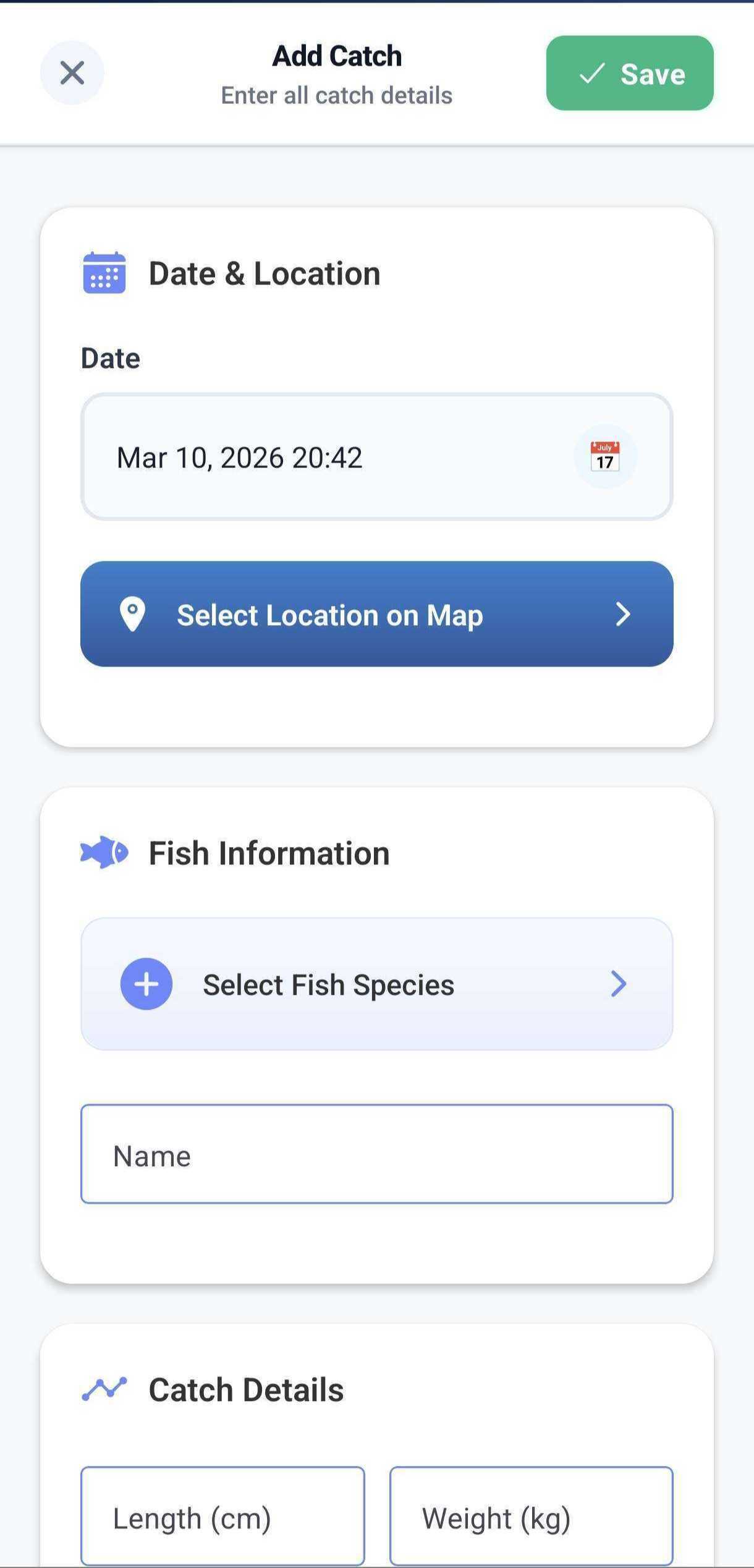
Task: Open the date picker via calendar emoji icon
Action: click(x=604, y=457)
